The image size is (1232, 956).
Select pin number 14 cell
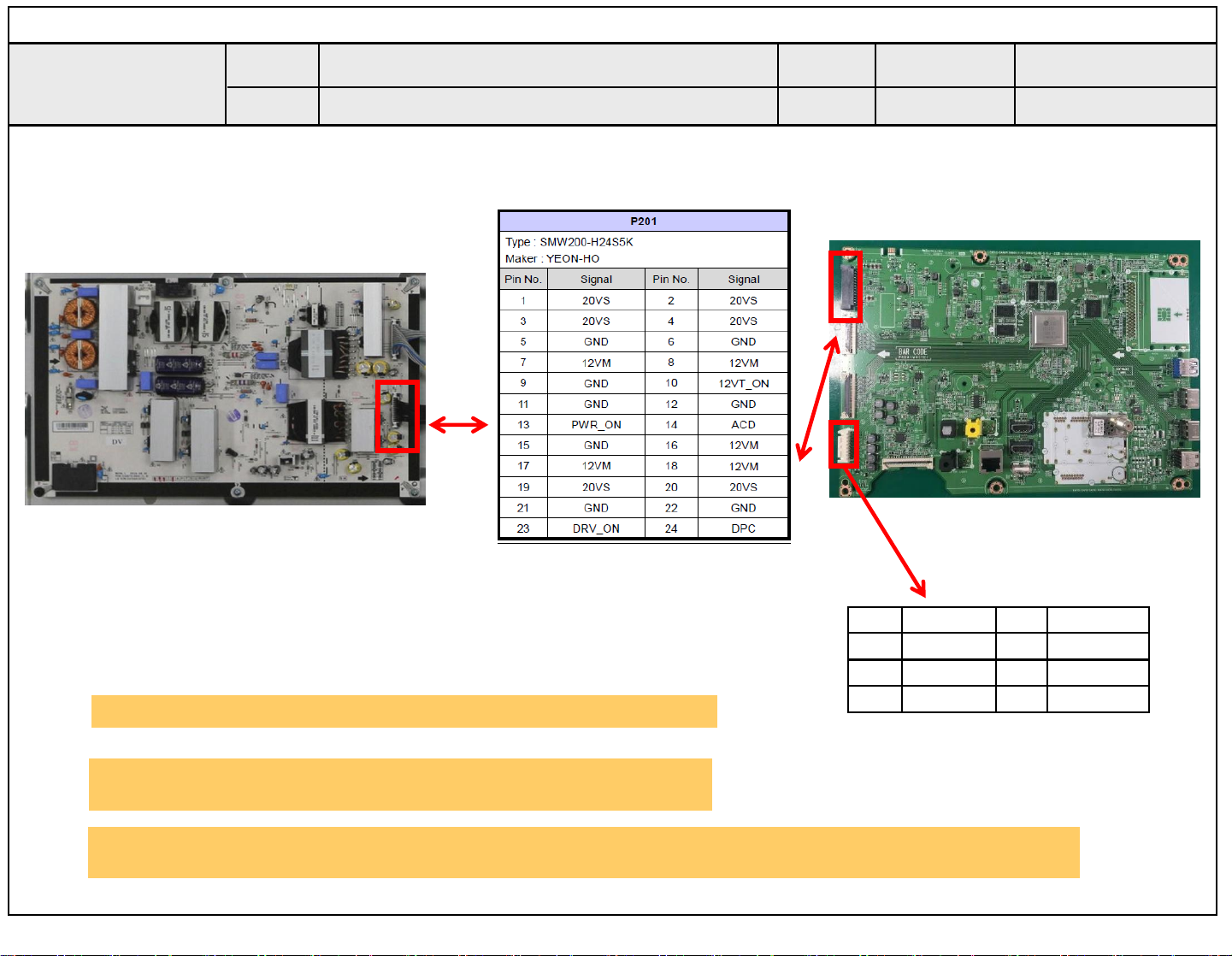pyautogui.click(x=671, y=425)
